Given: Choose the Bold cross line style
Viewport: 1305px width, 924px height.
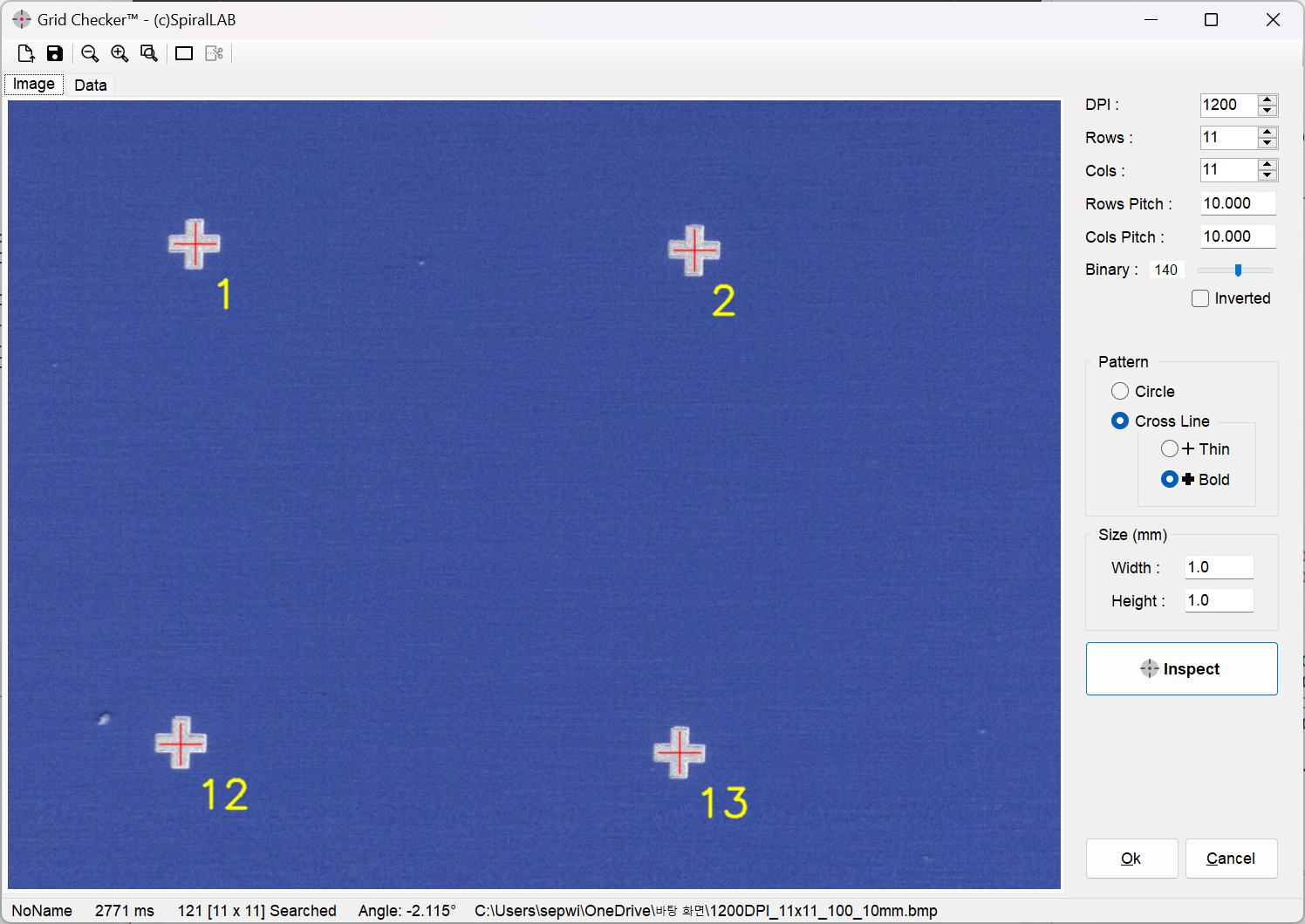Looking at the screenshot, I should [1170, 479].
